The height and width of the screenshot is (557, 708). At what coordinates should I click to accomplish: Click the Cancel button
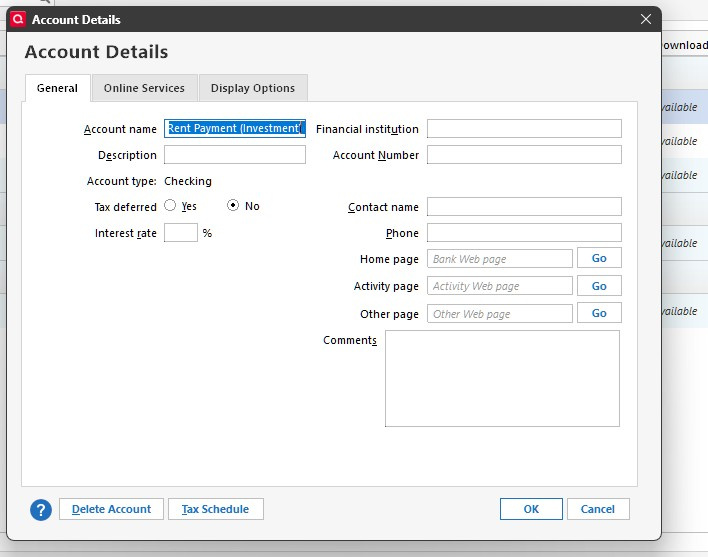tap(598, 509)
